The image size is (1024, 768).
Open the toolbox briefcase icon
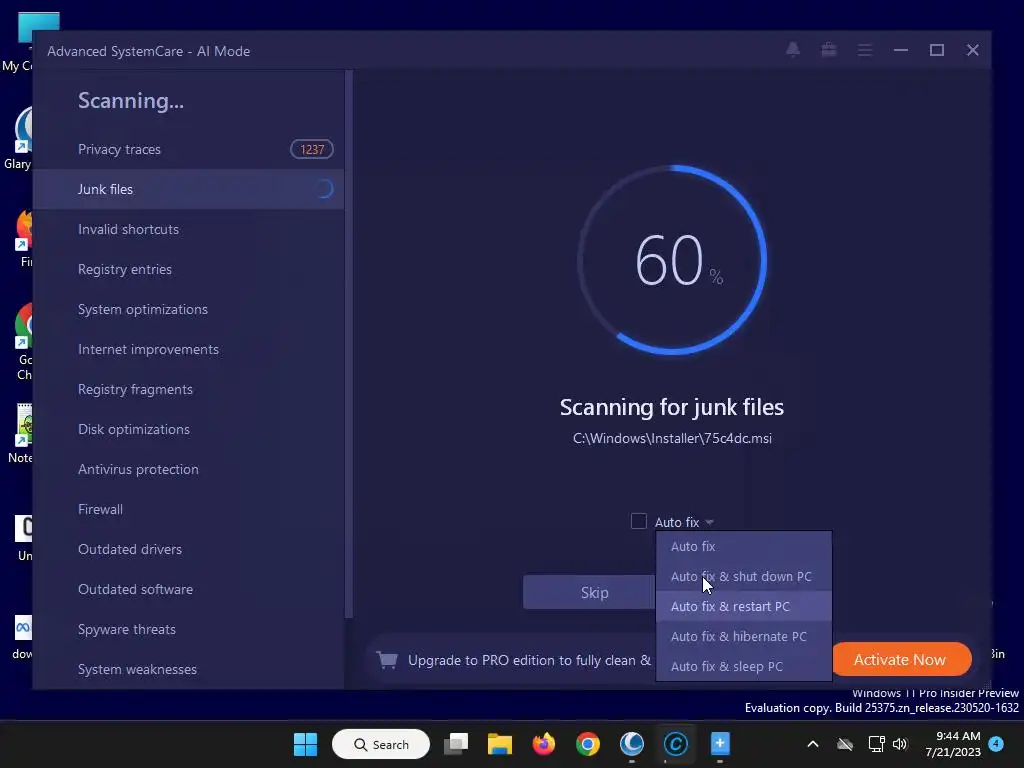[x=829, y=50]
